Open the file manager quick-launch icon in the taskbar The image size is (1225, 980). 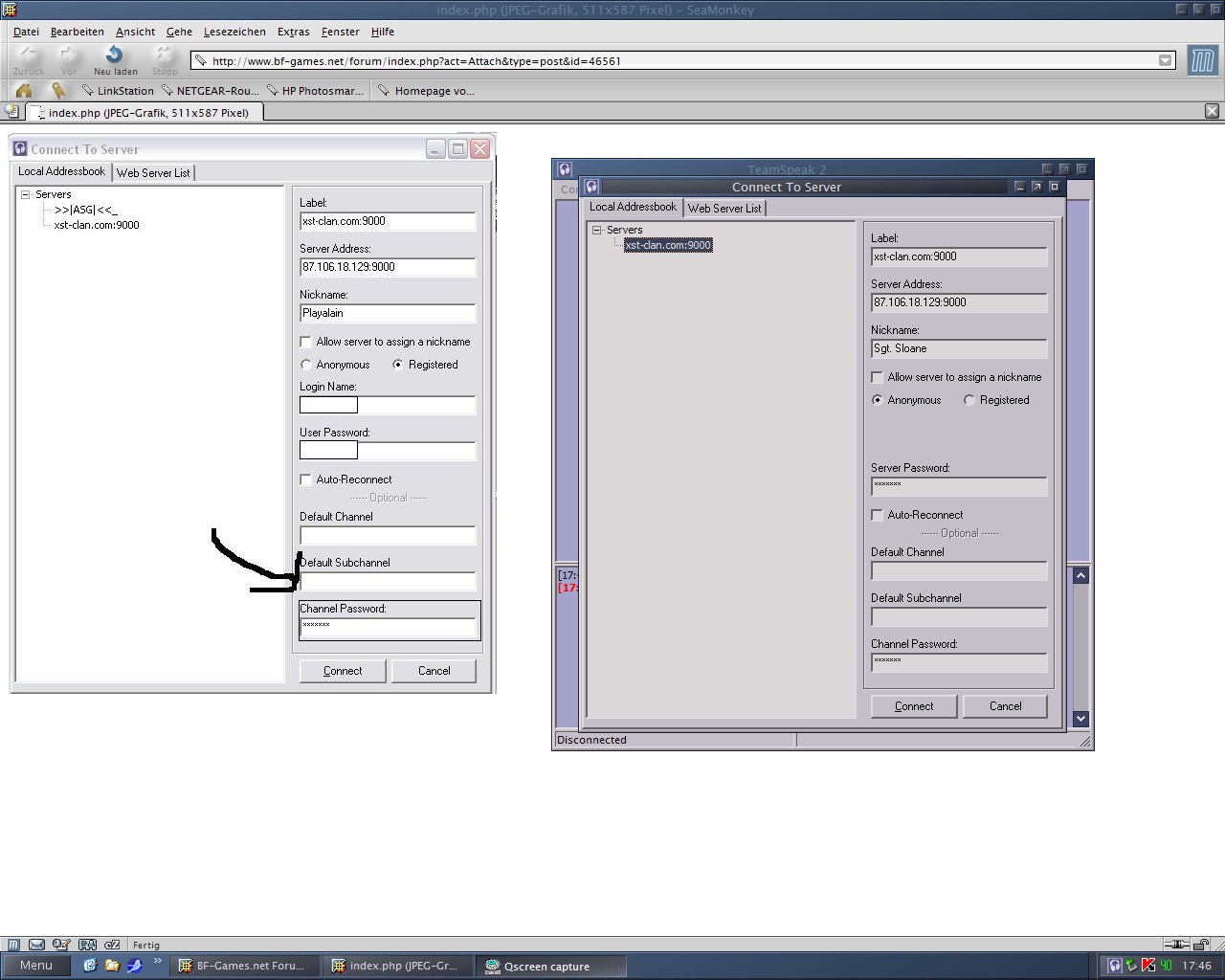pyautogui.click(x=112, y=966)
